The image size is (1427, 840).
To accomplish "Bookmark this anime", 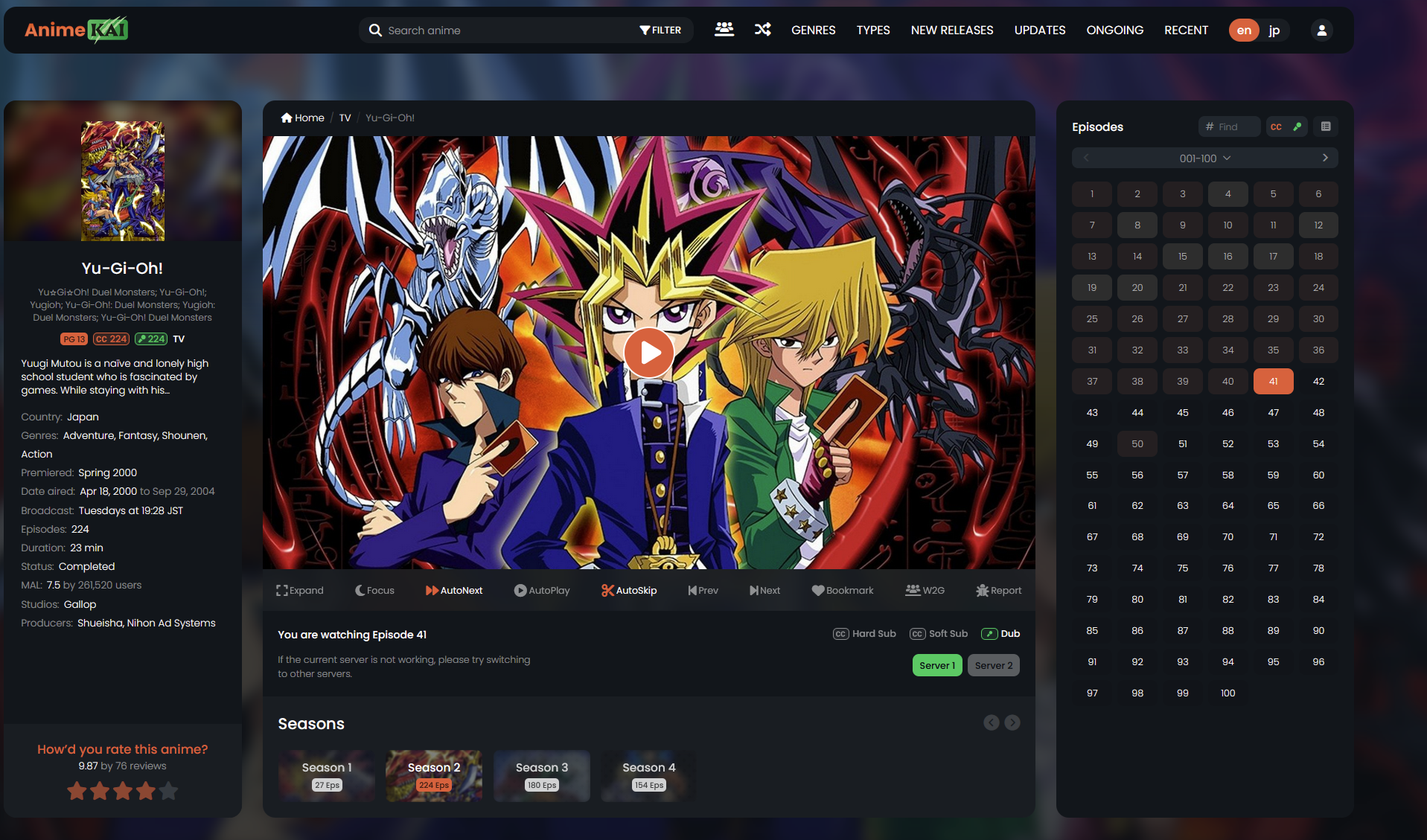I will tap(843, 590).
